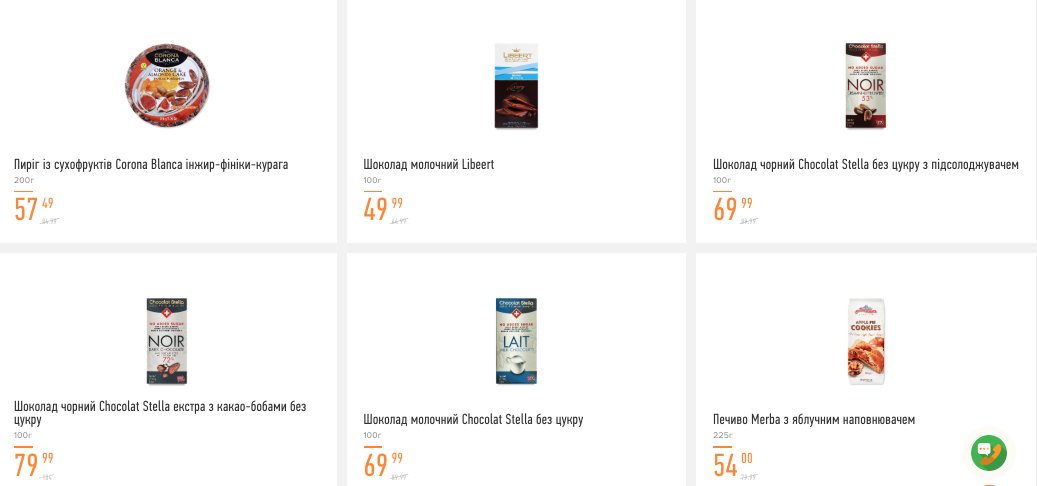Click the 49.99 price of Libeert chocolate
Viewport: 1037px width, 486px height.
point(383,209)
